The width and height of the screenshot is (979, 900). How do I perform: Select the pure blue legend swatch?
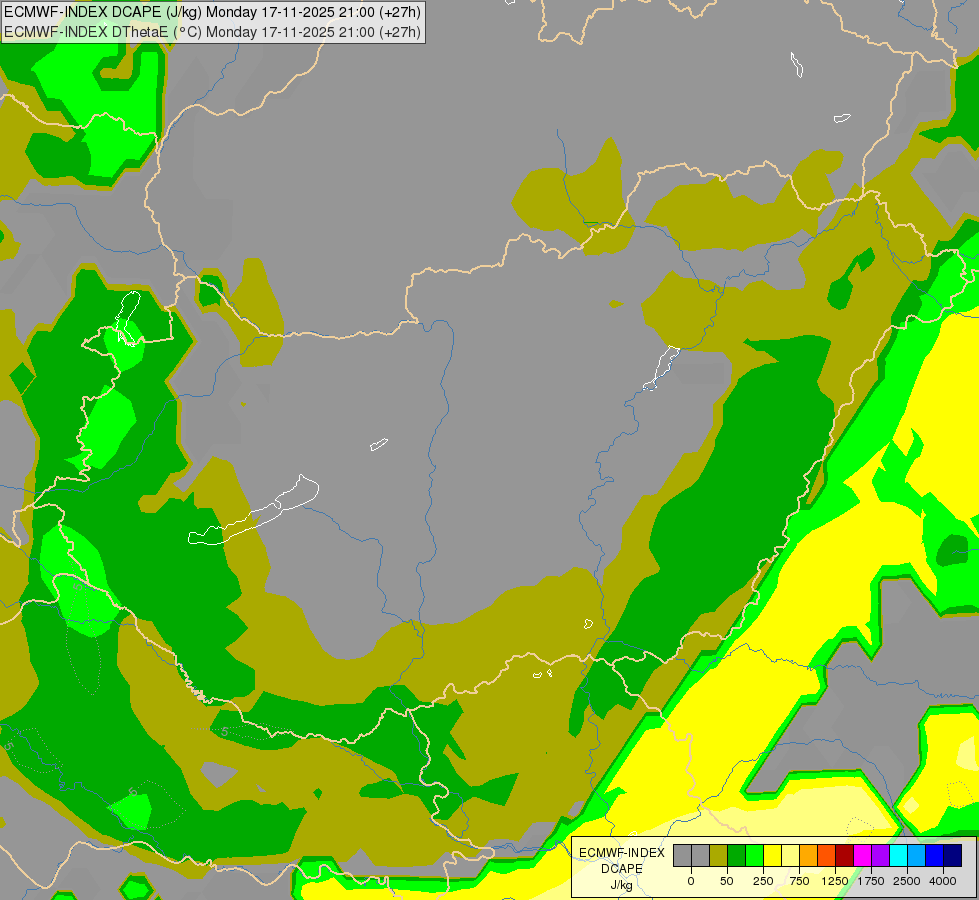(x=935, y=856)
